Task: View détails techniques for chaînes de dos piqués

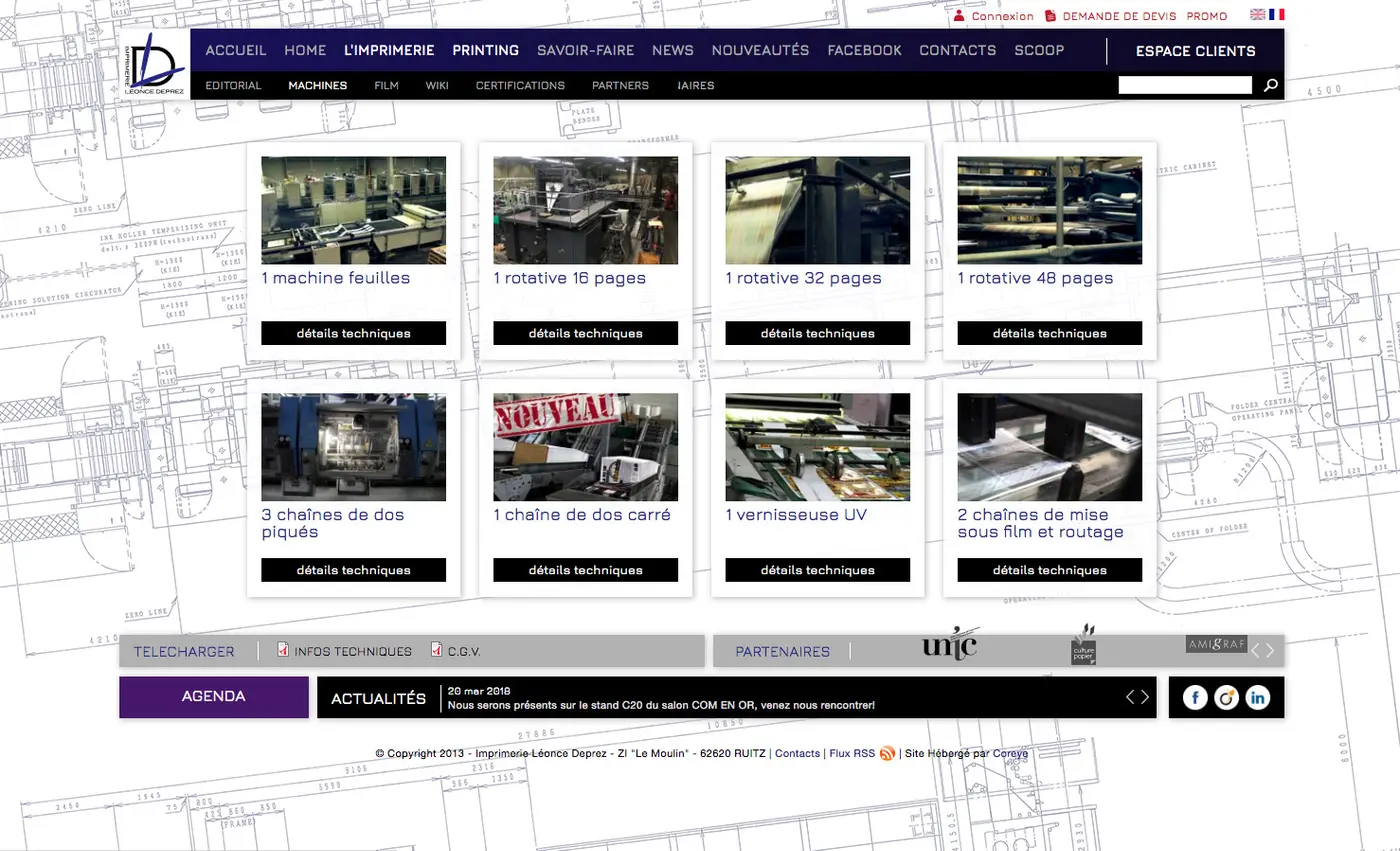Action: 354,570
